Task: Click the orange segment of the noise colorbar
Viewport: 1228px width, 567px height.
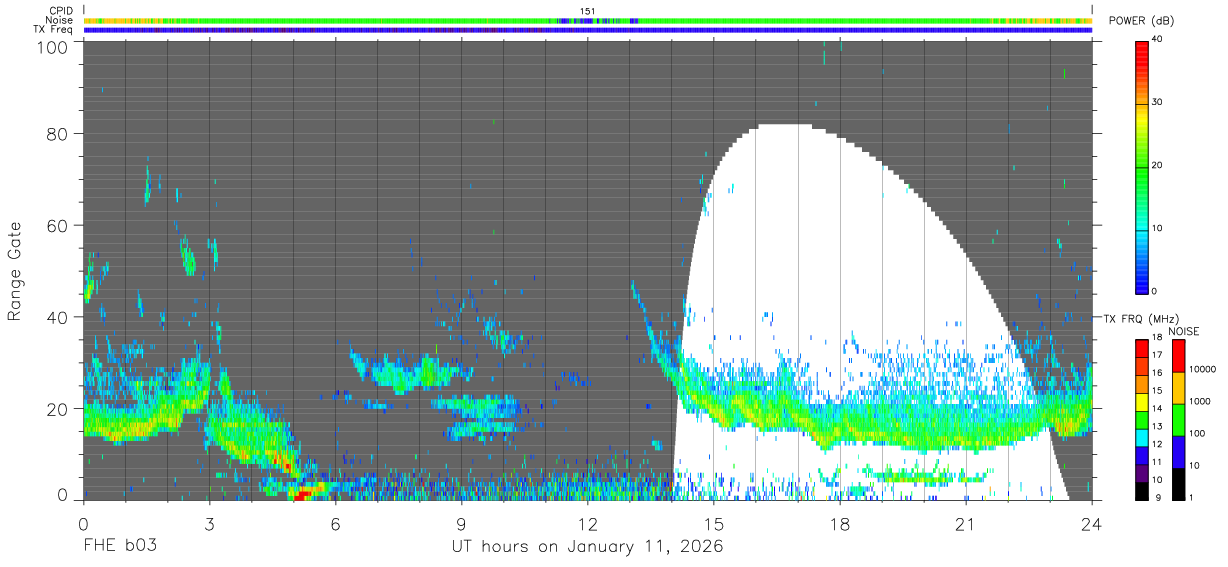Action: click(x=1177, y=387)
